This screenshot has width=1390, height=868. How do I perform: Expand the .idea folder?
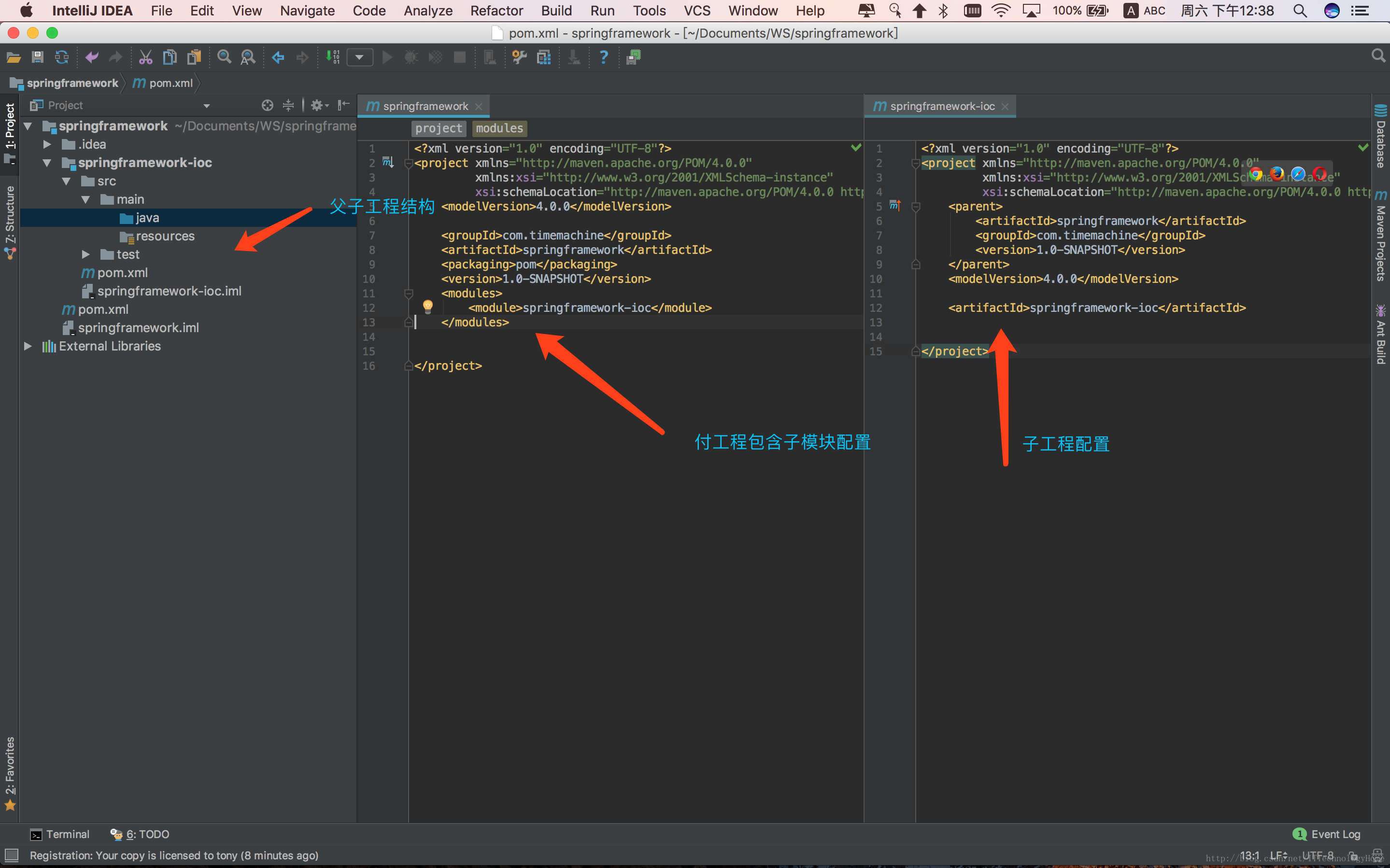point(47,145)
